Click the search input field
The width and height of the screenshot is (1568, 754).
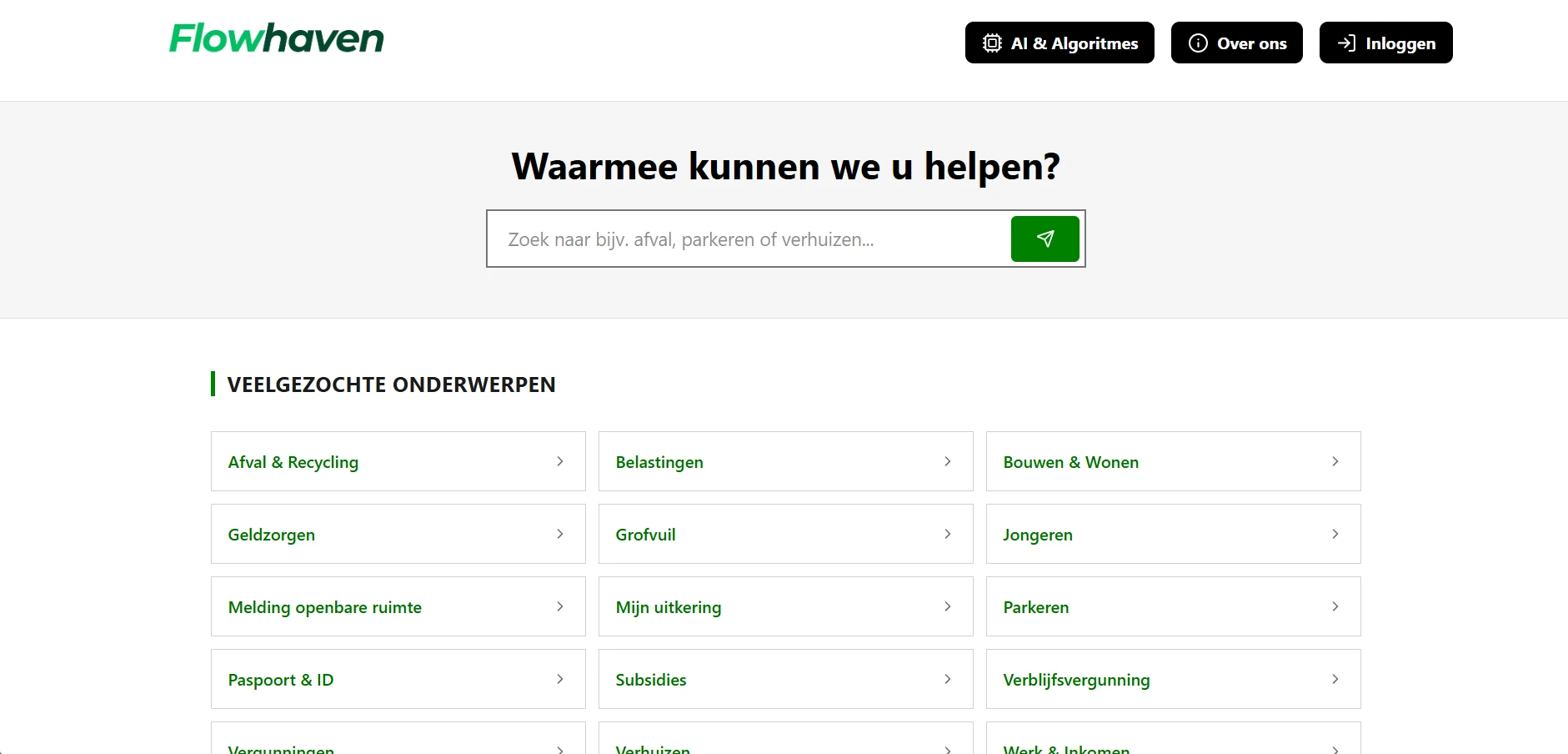point(749,239)
